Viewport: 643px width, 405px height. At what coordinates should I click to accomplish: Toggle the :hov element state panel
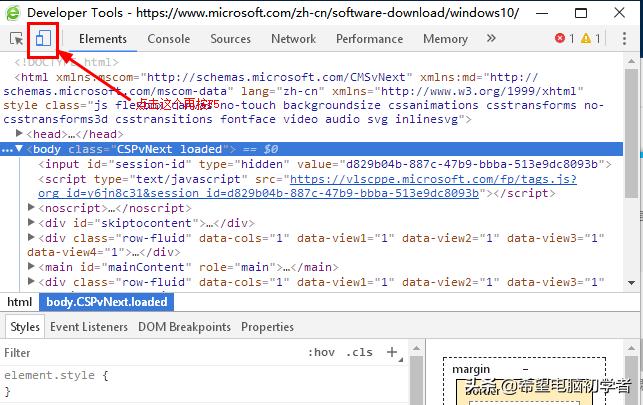click(322, 353)
